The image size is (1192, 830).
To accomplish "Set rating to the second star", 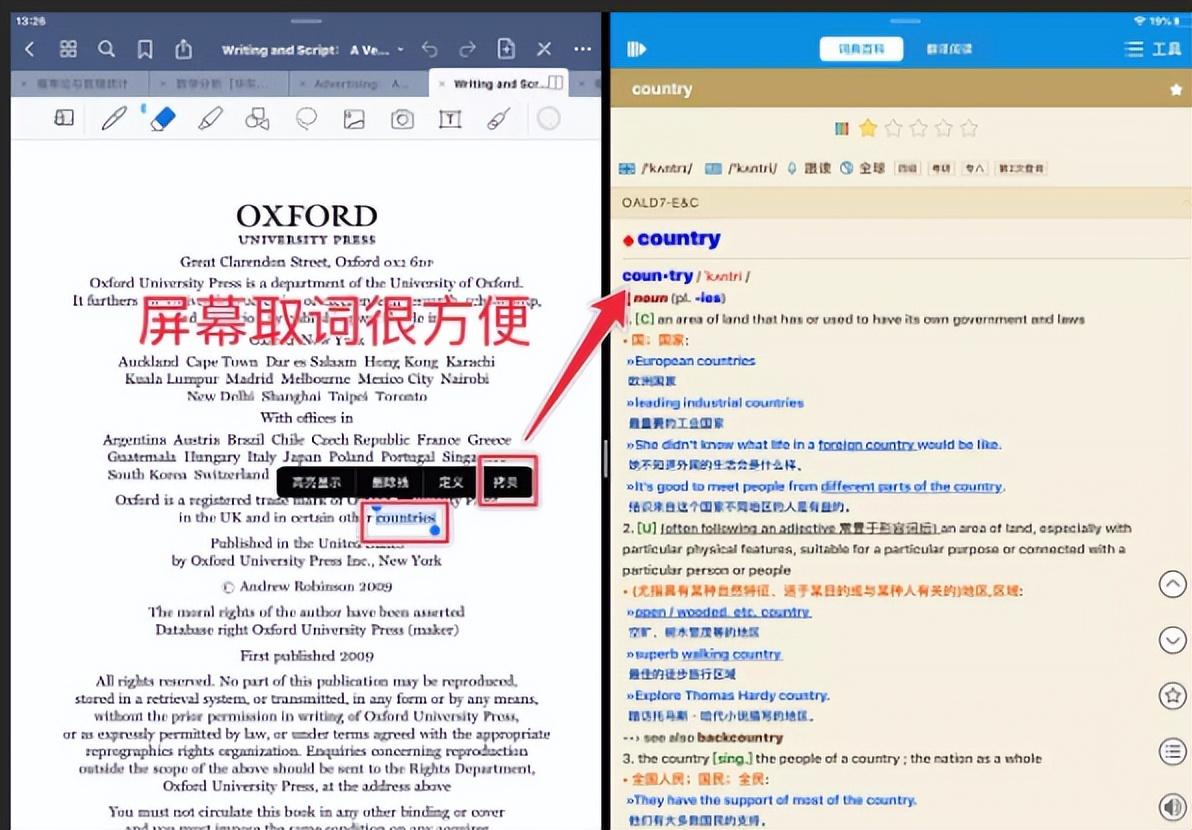I will tap(893, 128).
